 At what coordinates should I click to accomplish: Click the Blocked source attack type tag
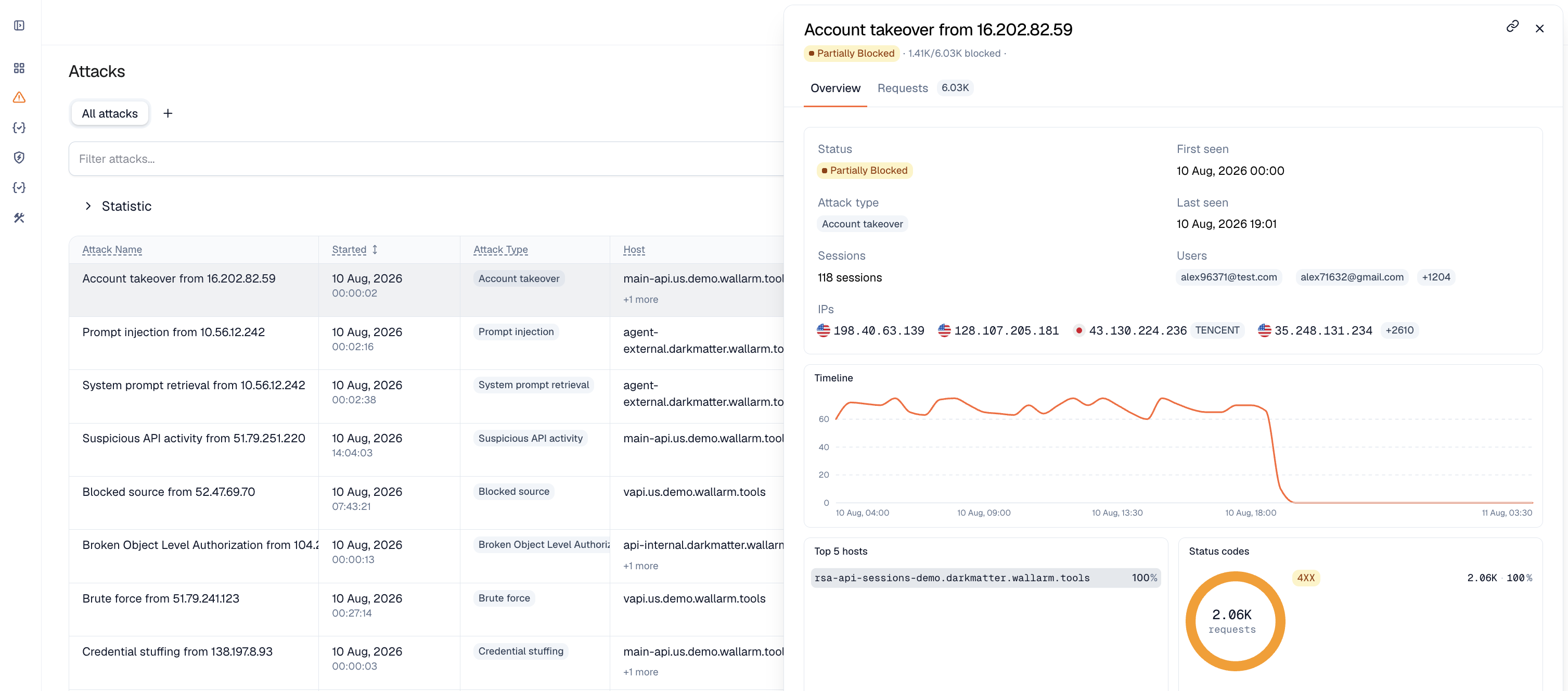click(x=513, y=491)
